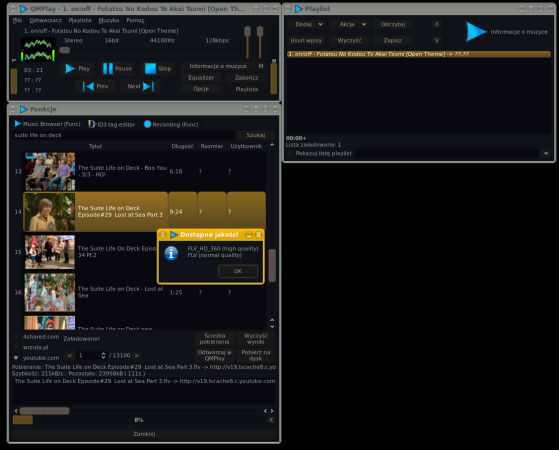Screen dimensions: 559x450
Task: Click horizontal scrollbar handle in download list
Action: (x=45, y=411)
